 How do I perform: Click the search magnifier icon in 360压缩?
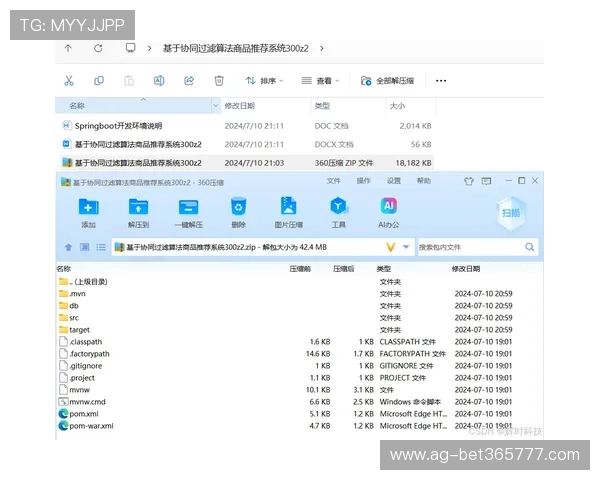tap(530, 247)
